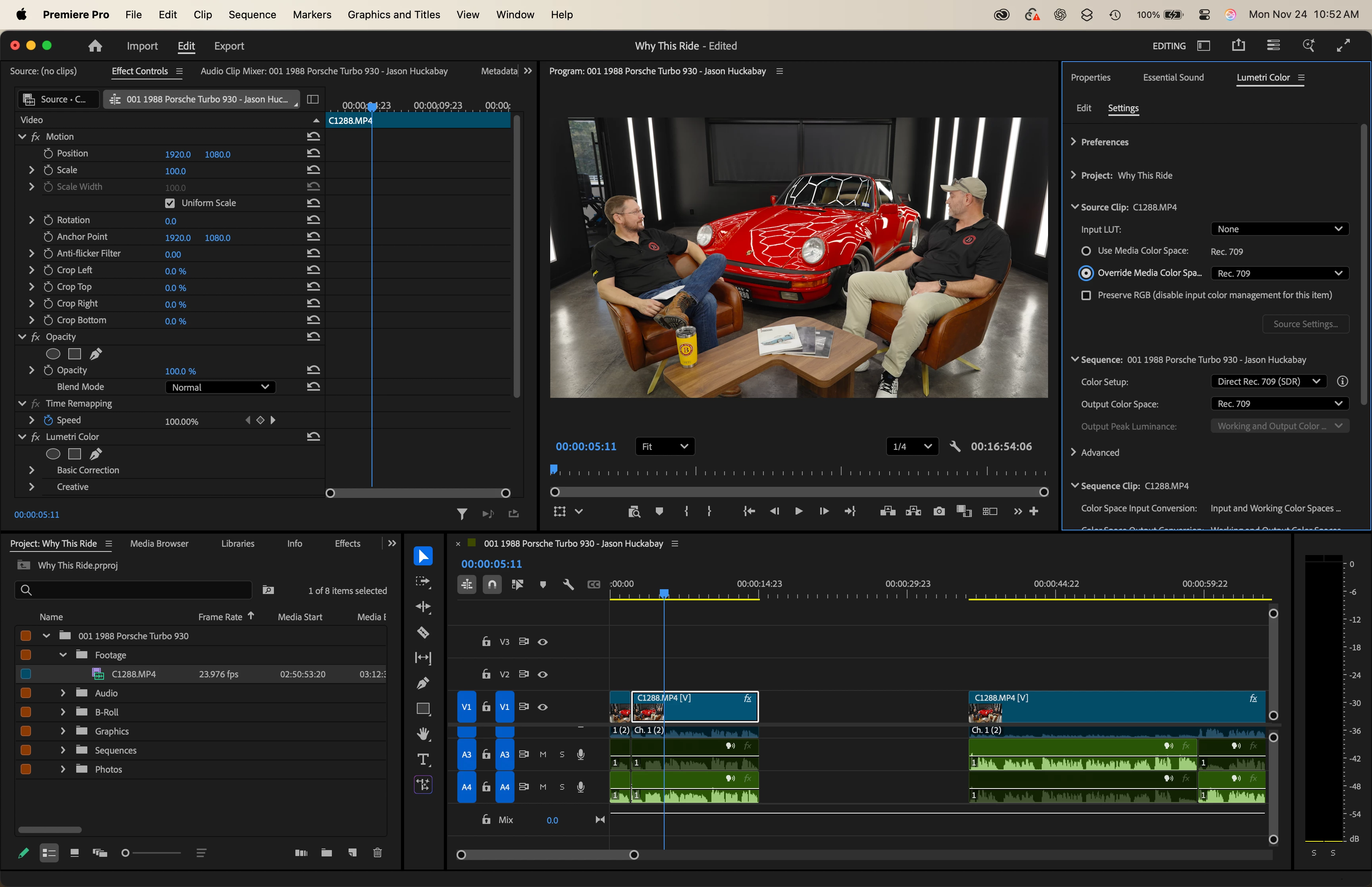The width and height of the screenshot is (1372, 887).
Task: Click the Lift button in Program Monitor
Action: tap(888, 511)
